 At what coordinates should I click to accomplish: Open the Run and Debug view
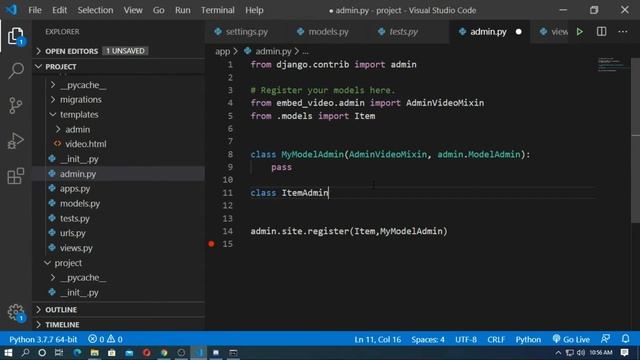[x=16, y=141]
